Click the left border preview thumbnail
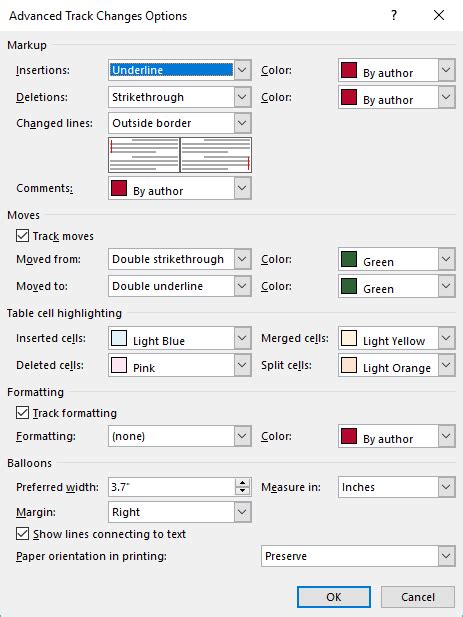463x617 pixels. coord(144,155)
